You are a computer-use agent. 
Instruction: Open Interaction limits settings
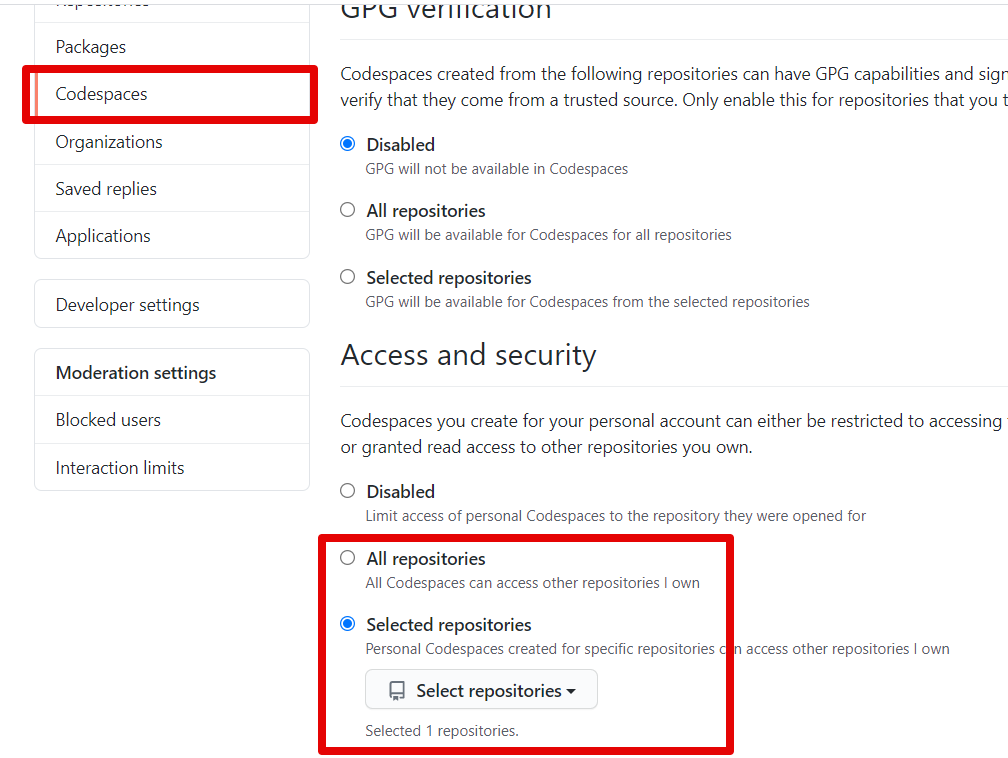point(119,467)
